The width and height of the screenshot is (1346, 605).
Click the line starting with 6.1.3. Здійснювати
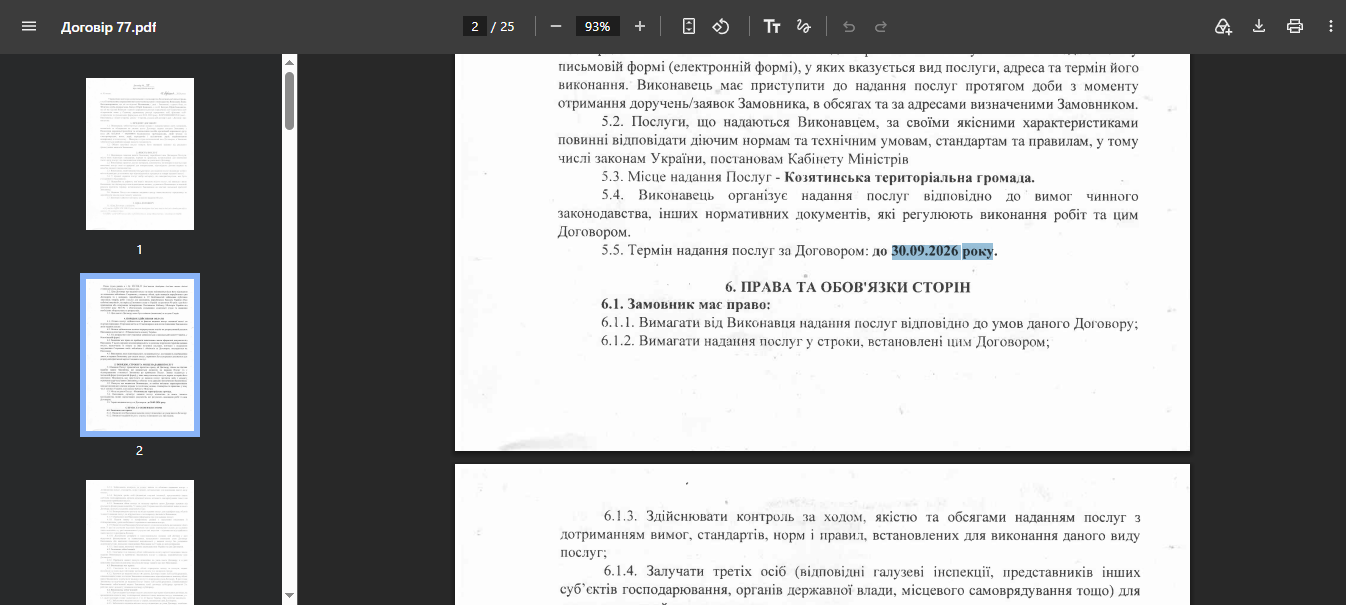point(872,517)
